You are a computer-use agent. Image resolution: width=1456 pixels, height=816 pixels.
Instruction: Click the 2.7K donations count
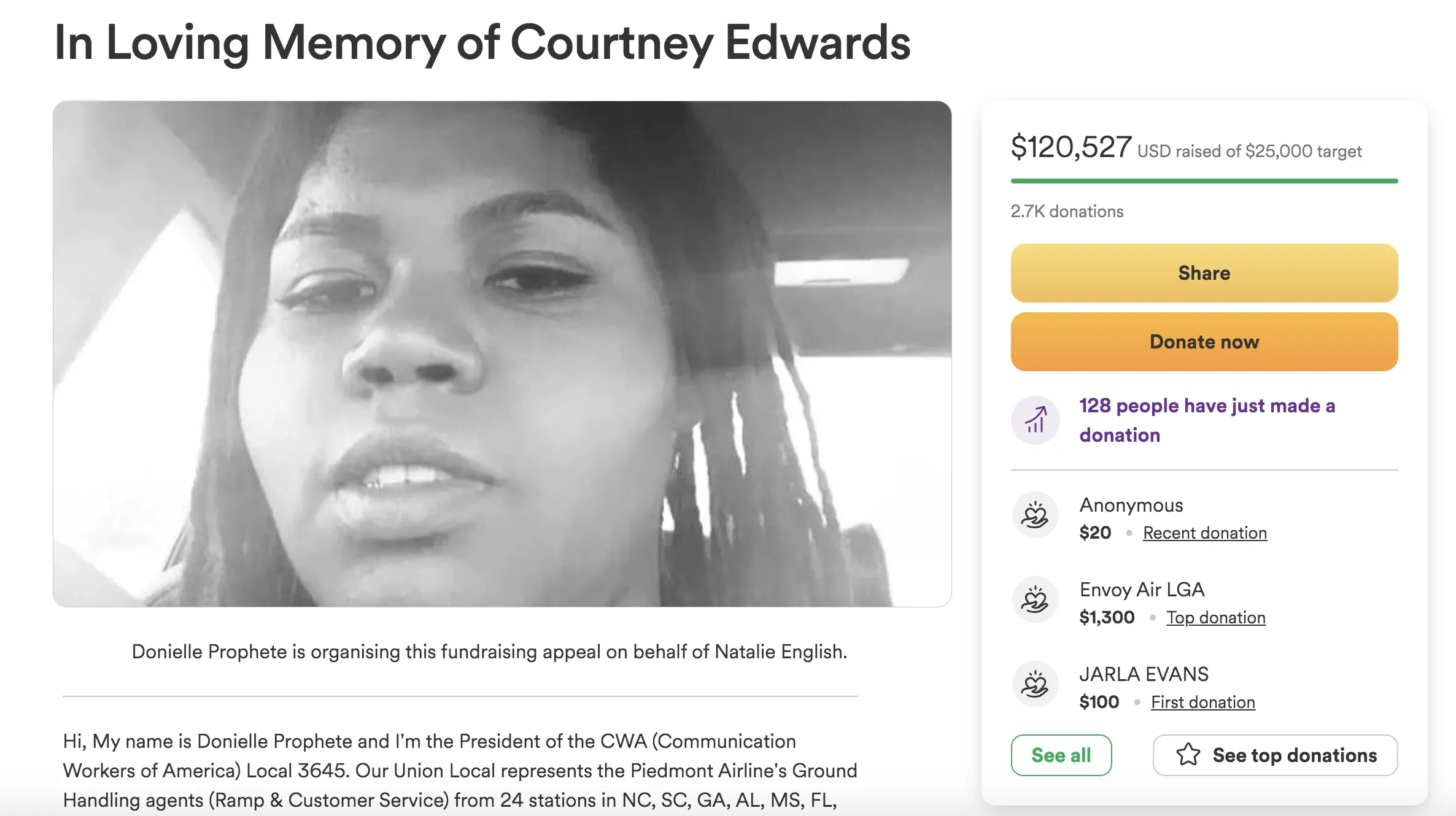pos(1067,211)
